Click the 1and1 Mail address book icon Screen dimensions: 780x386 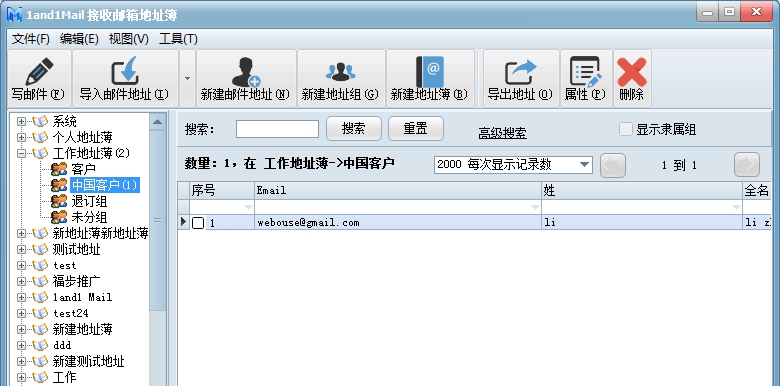click(40, 297)
